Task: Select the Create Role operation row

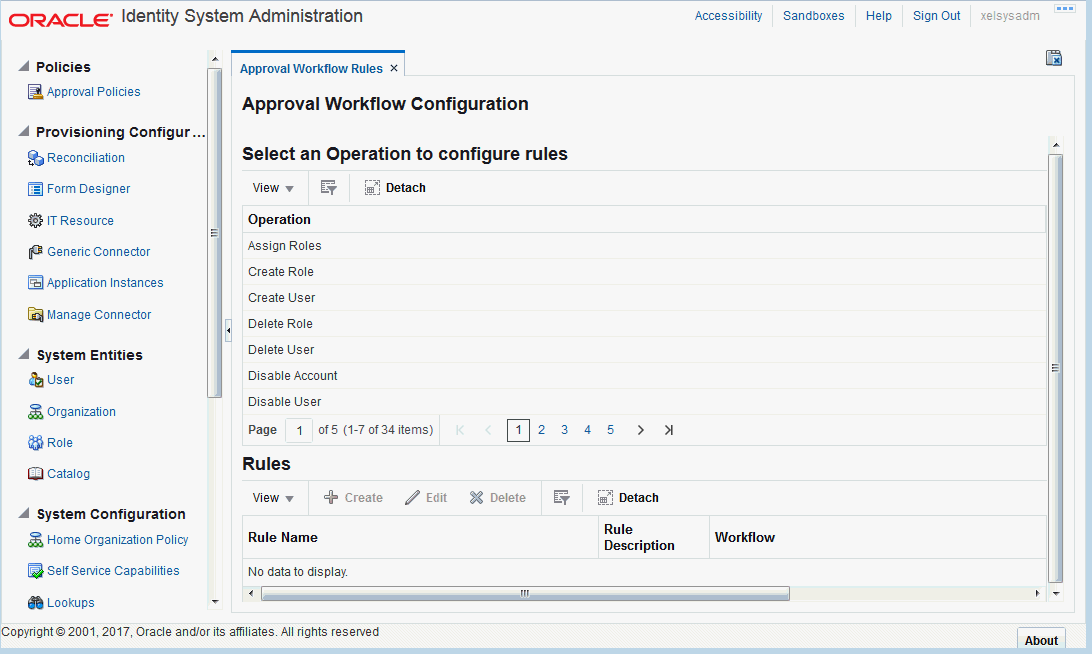Action: point(644,272)
